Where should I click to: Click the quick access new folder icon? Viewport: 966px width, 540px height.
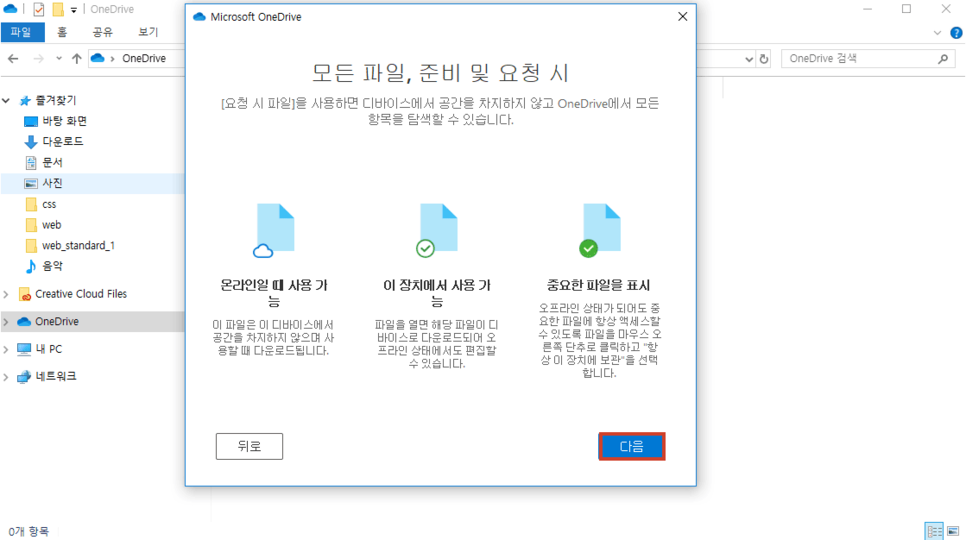(57, 9)
